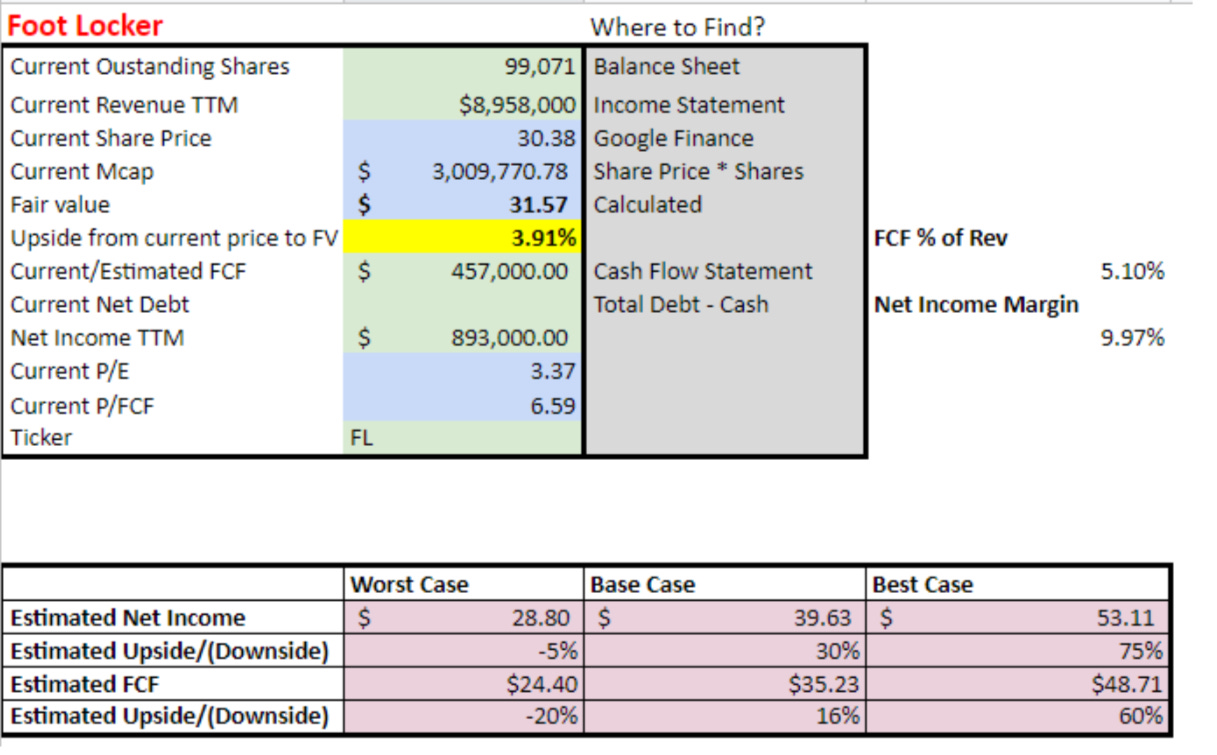Click the Income Statement source cell
Image resolution: width=1217 pixels, height=755 pixels.
tap(725, 104)
